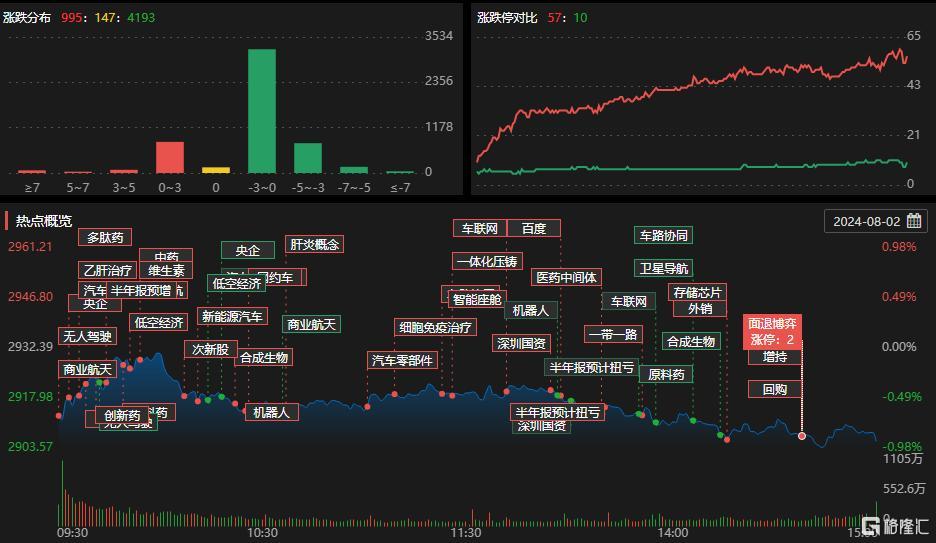Select the 增持 label
The width and height of the screenshot is (936, 543).
coord(775,357)
